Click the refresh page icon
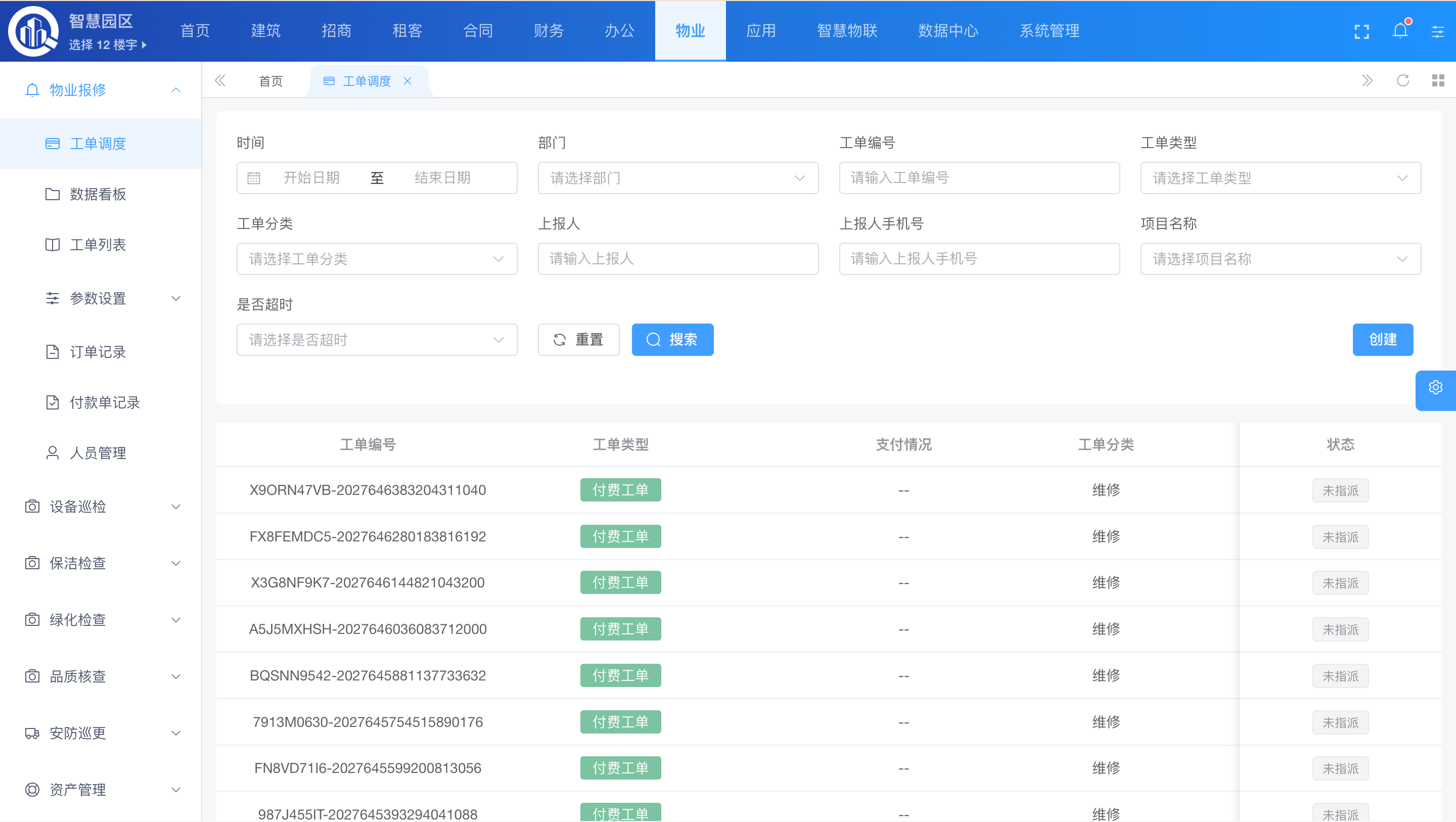The image size is (1456, 822). click(1403, 81)
